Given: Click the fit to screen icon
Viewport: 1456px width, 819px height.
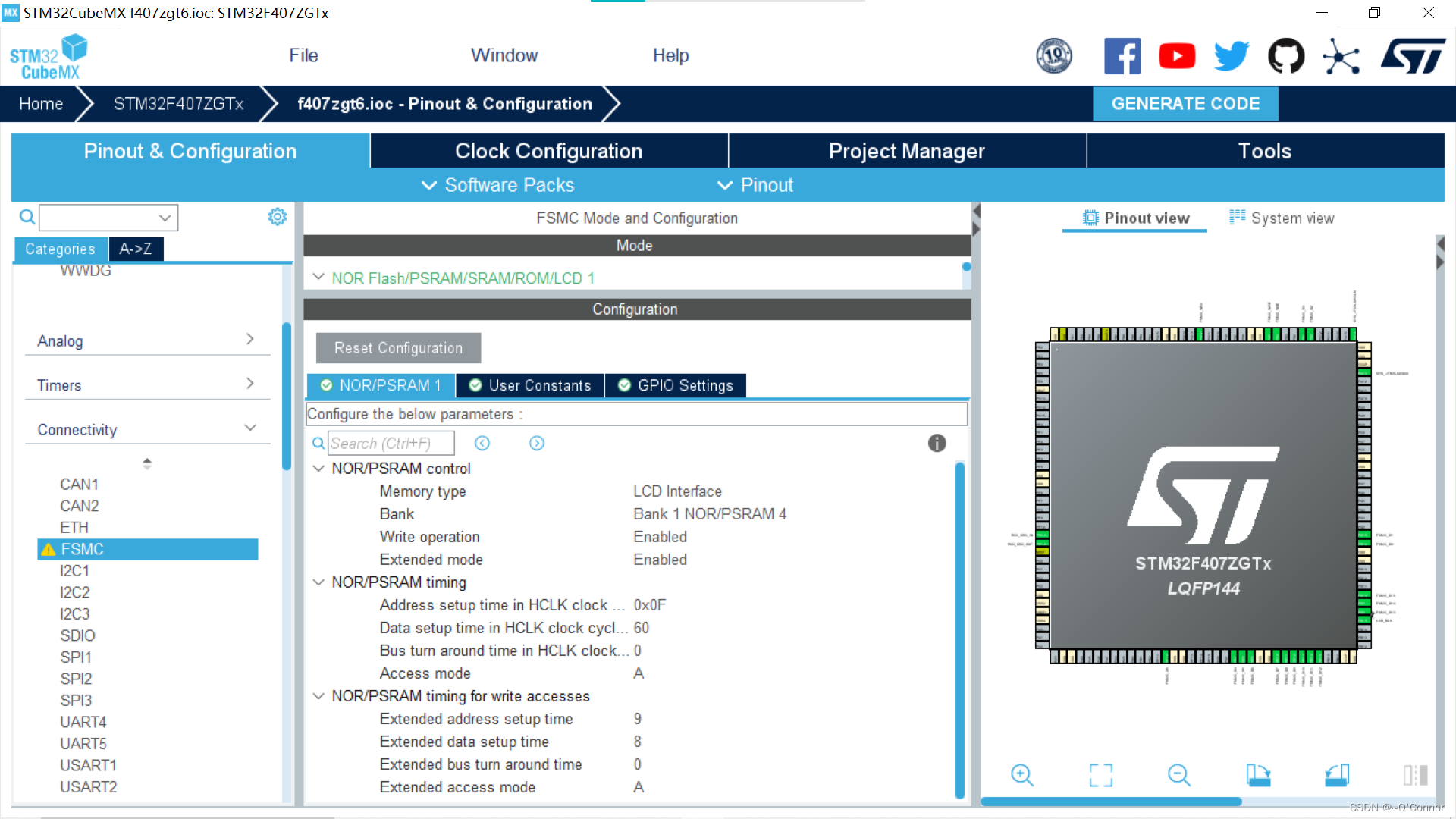Looking at the screenshot, I should coord(1100,774).
